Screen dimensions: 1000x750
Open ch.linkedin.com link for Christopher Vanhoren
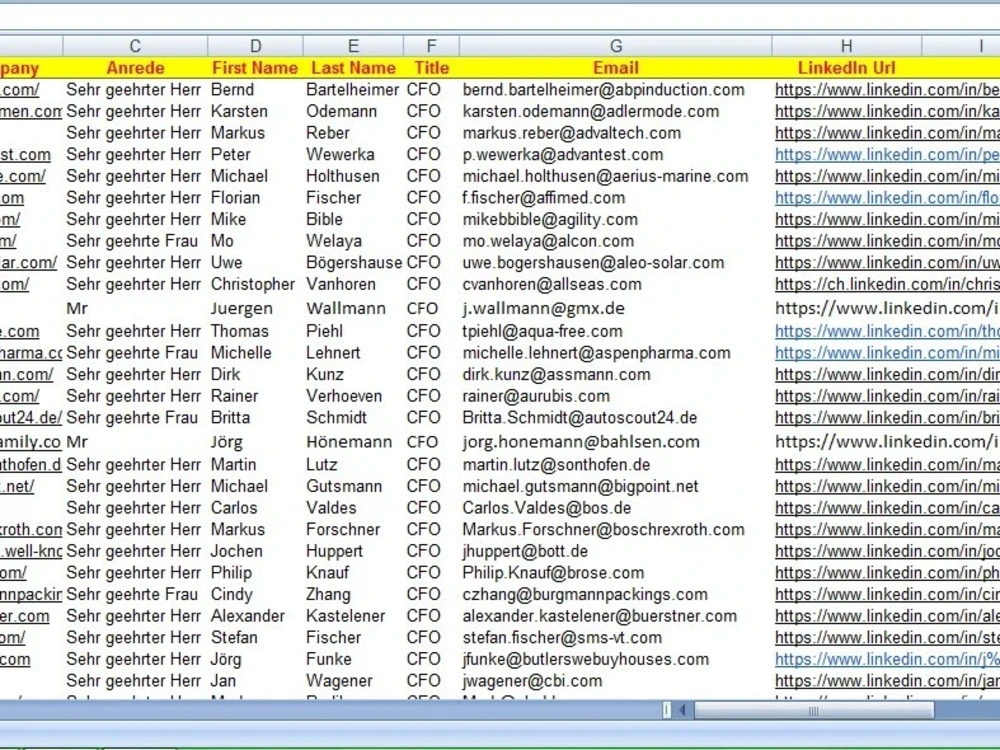coord(887,284)
